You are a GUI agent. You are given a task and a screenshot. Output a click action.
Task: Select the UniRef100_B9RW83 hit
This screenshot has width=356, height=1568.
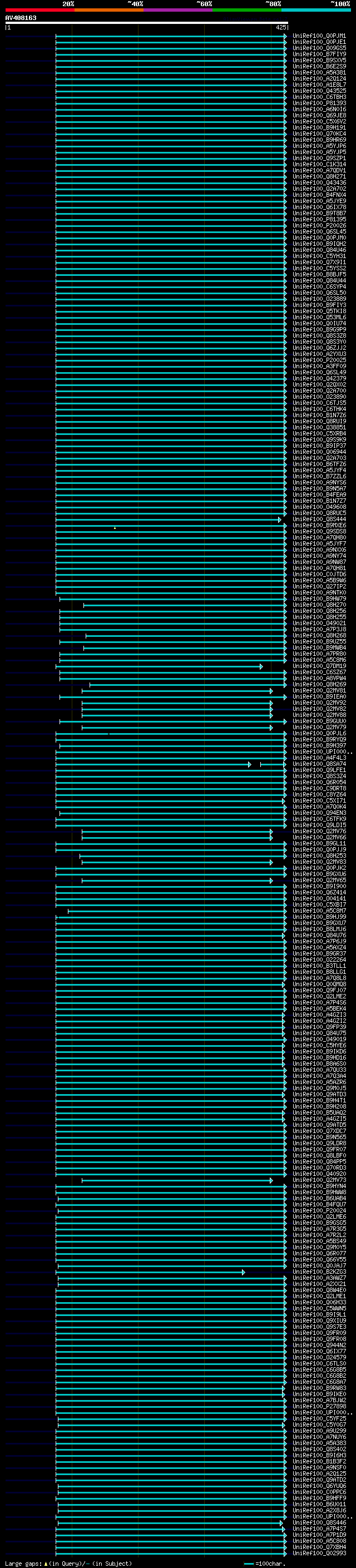(x=319, y=1387)
